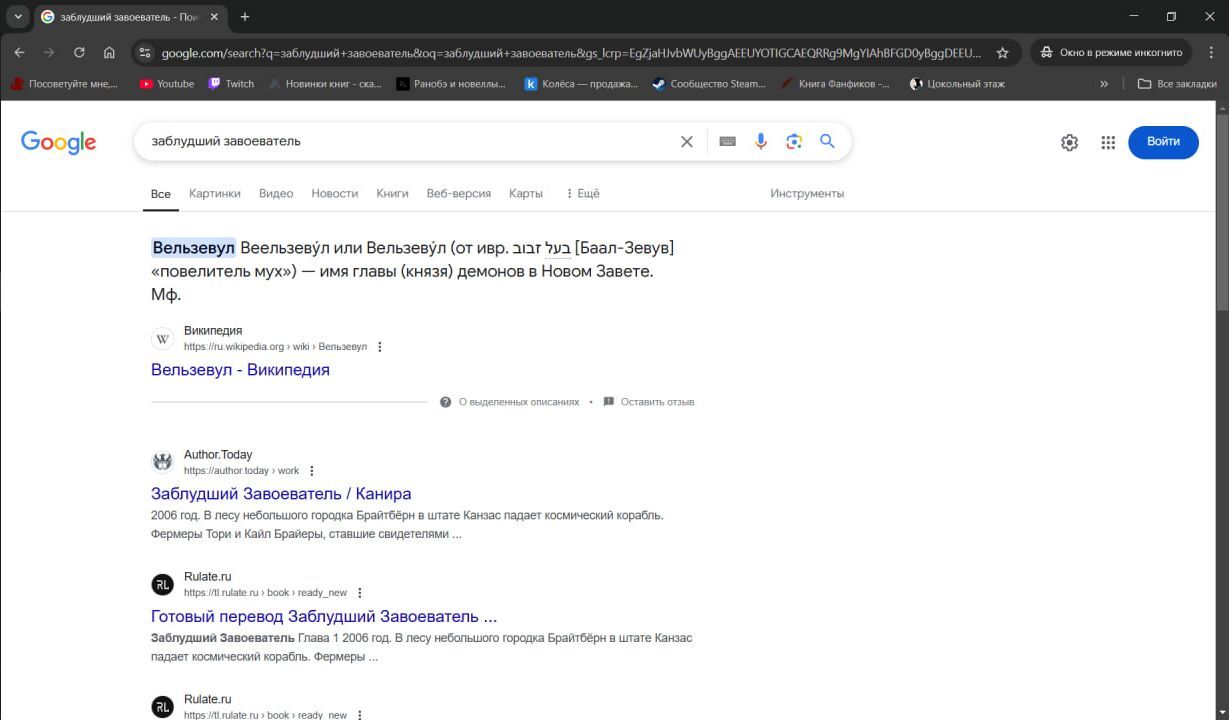Expand the 'Ещё' search filters menu

(582, 193)
